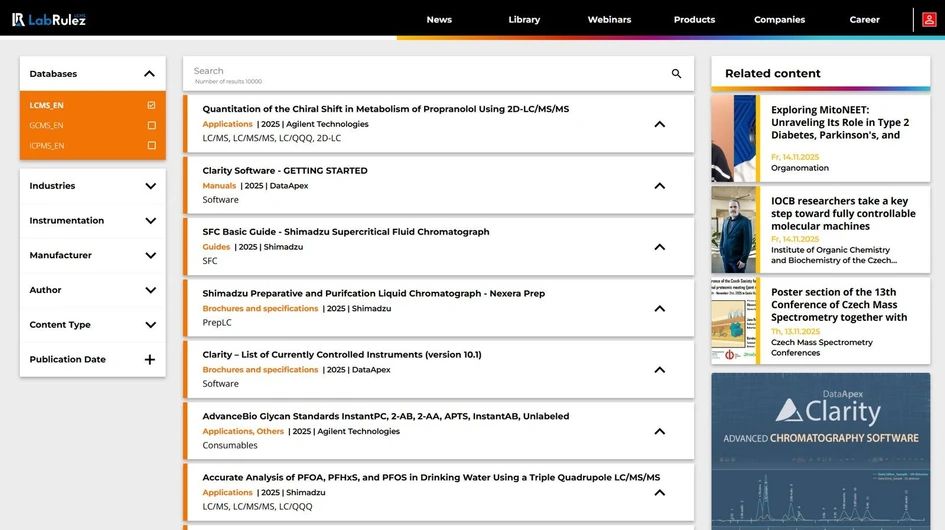Screen dimensions: 945x530
Task: Enable the GCMS_EN database checkbox
Action: coord(151,126)
